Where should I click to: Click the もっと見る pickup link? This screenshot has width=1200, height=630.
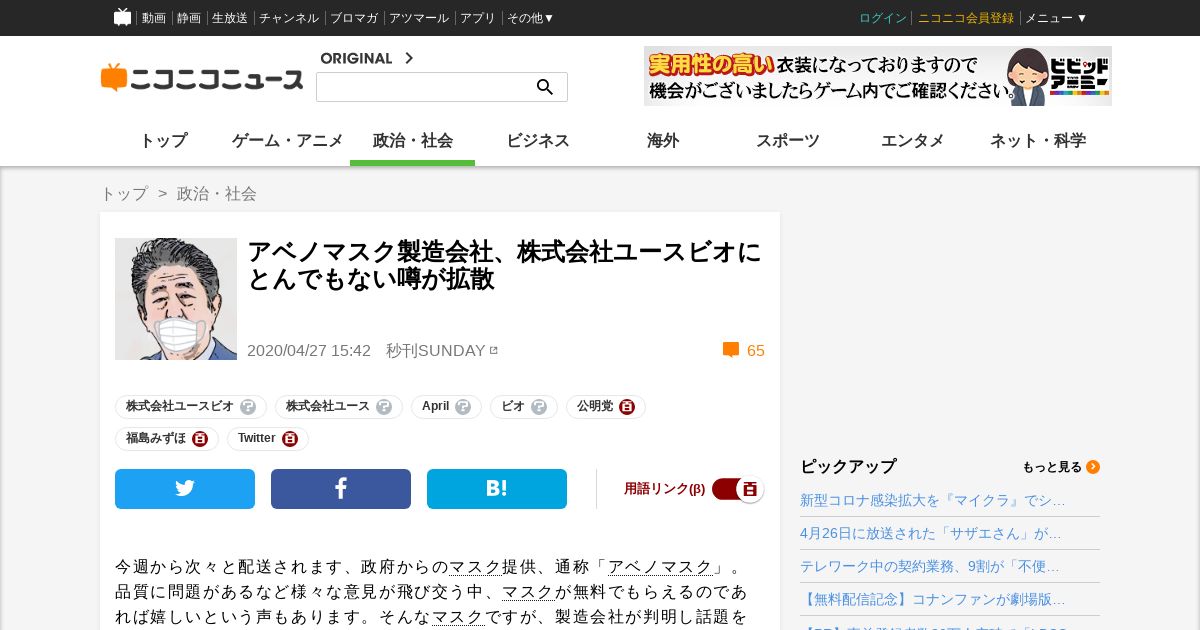coord(1052,467)
